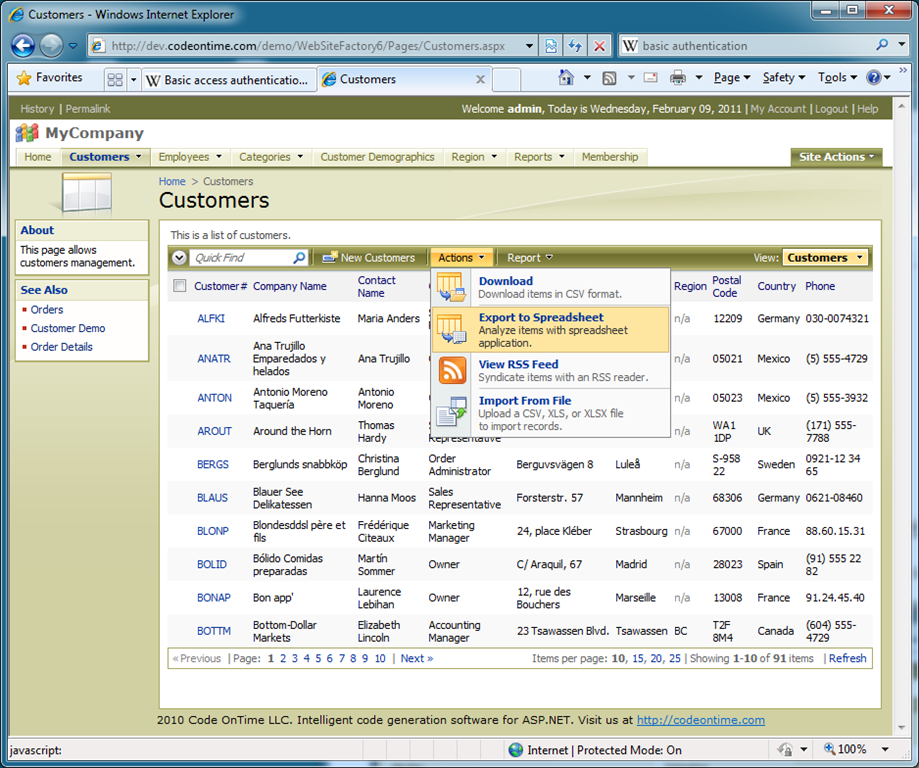Click the zoom level magnifier in status bar

tap(829, 749)
